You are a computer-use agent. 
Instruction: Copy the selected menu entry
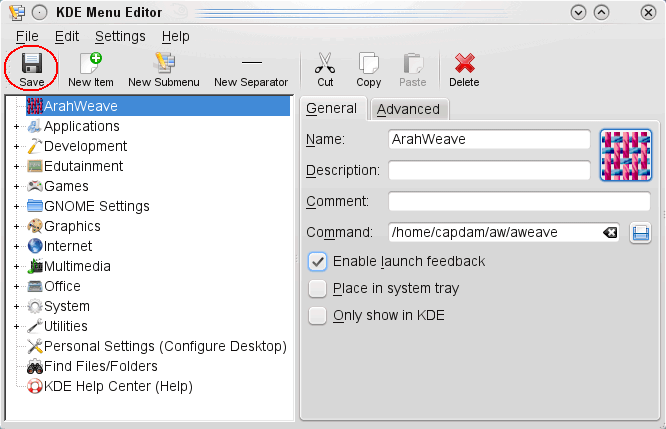pos(369,70)
